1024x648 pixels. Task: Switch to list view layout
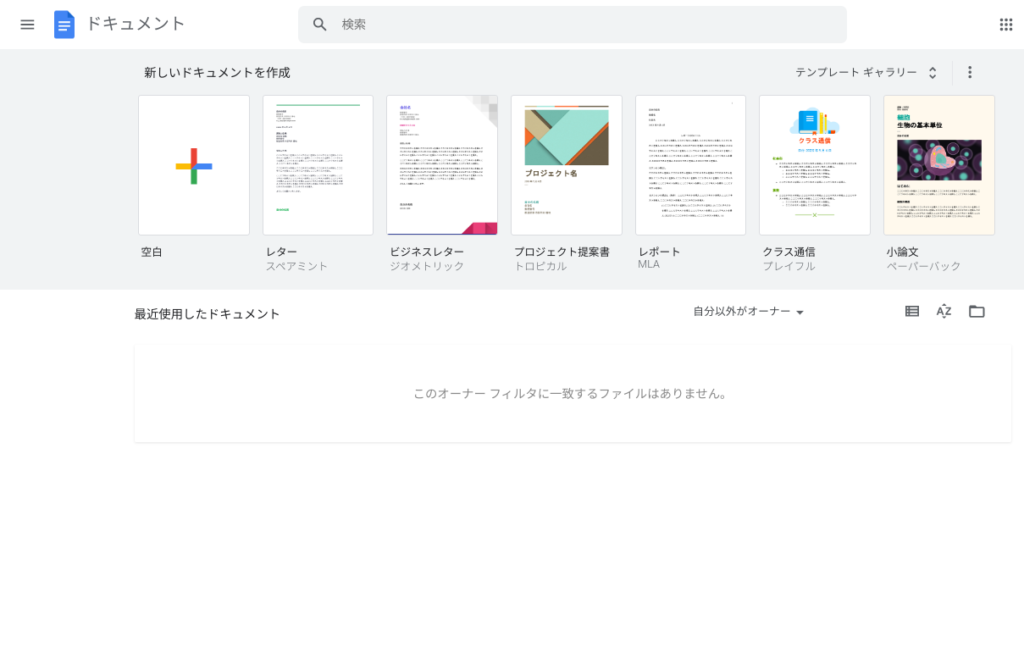912,311
